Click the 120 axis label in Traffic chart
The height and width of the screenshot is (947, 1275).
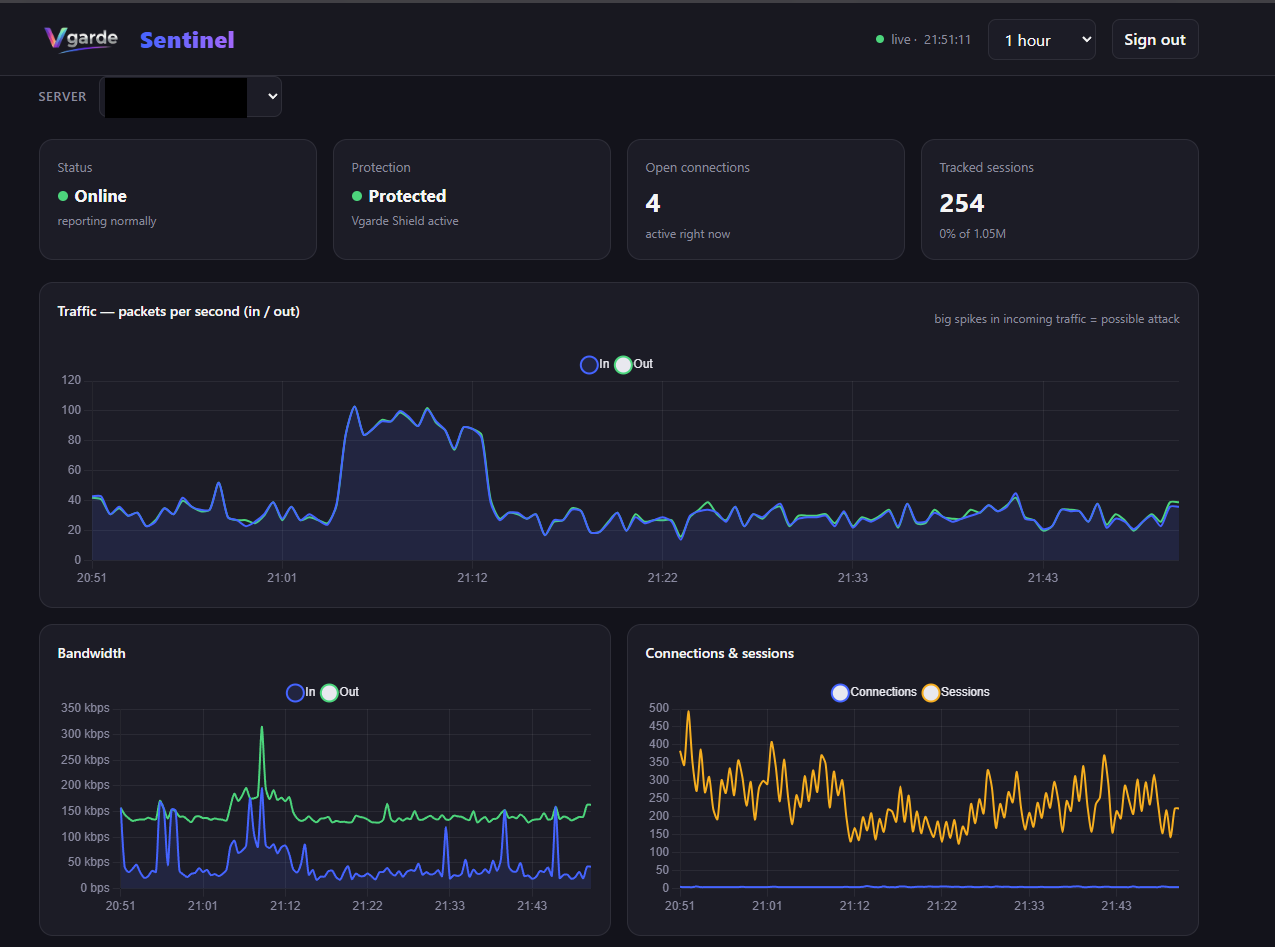pyautogui.click(x=71, y=380)
